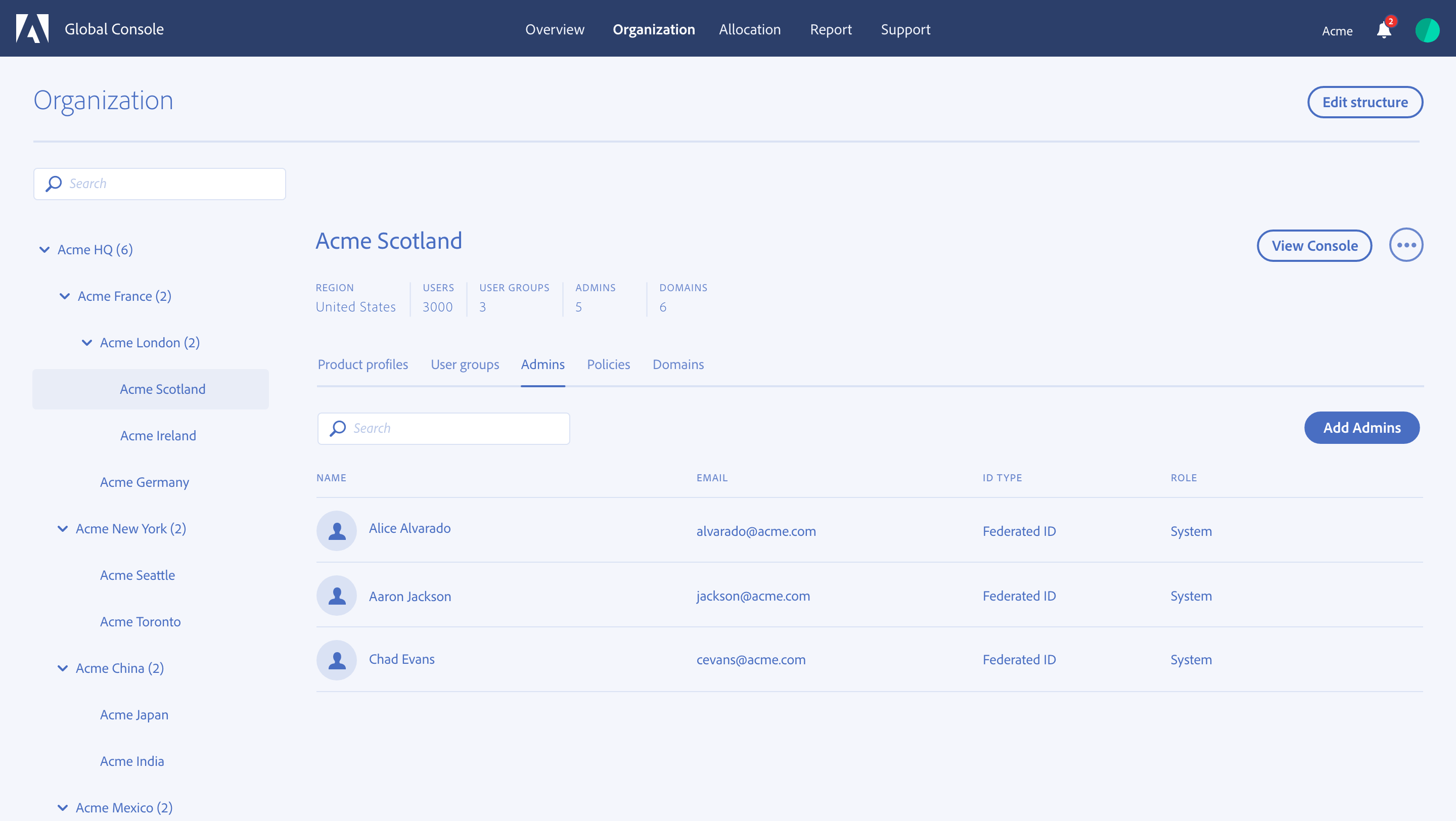Open the notifications bell
Viewport: 1456px width, 821px height.
coord(1384,29)
